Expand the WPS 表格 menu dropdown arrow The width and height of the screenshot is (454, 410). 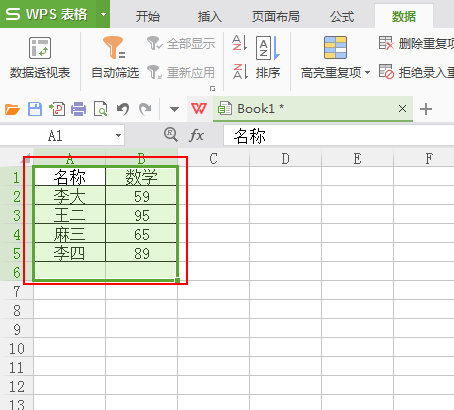(103, 14)
